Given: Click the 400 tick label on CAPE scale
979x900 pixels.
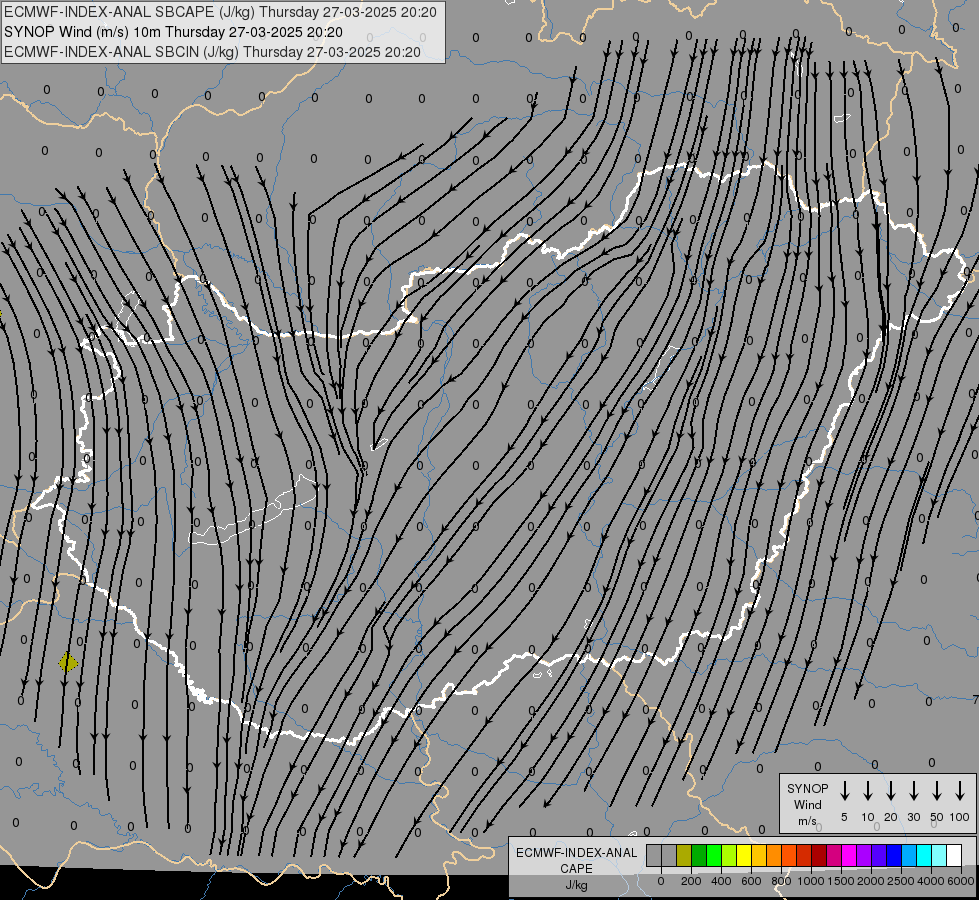Looking at the screenshot, I should tap(721, 881).
